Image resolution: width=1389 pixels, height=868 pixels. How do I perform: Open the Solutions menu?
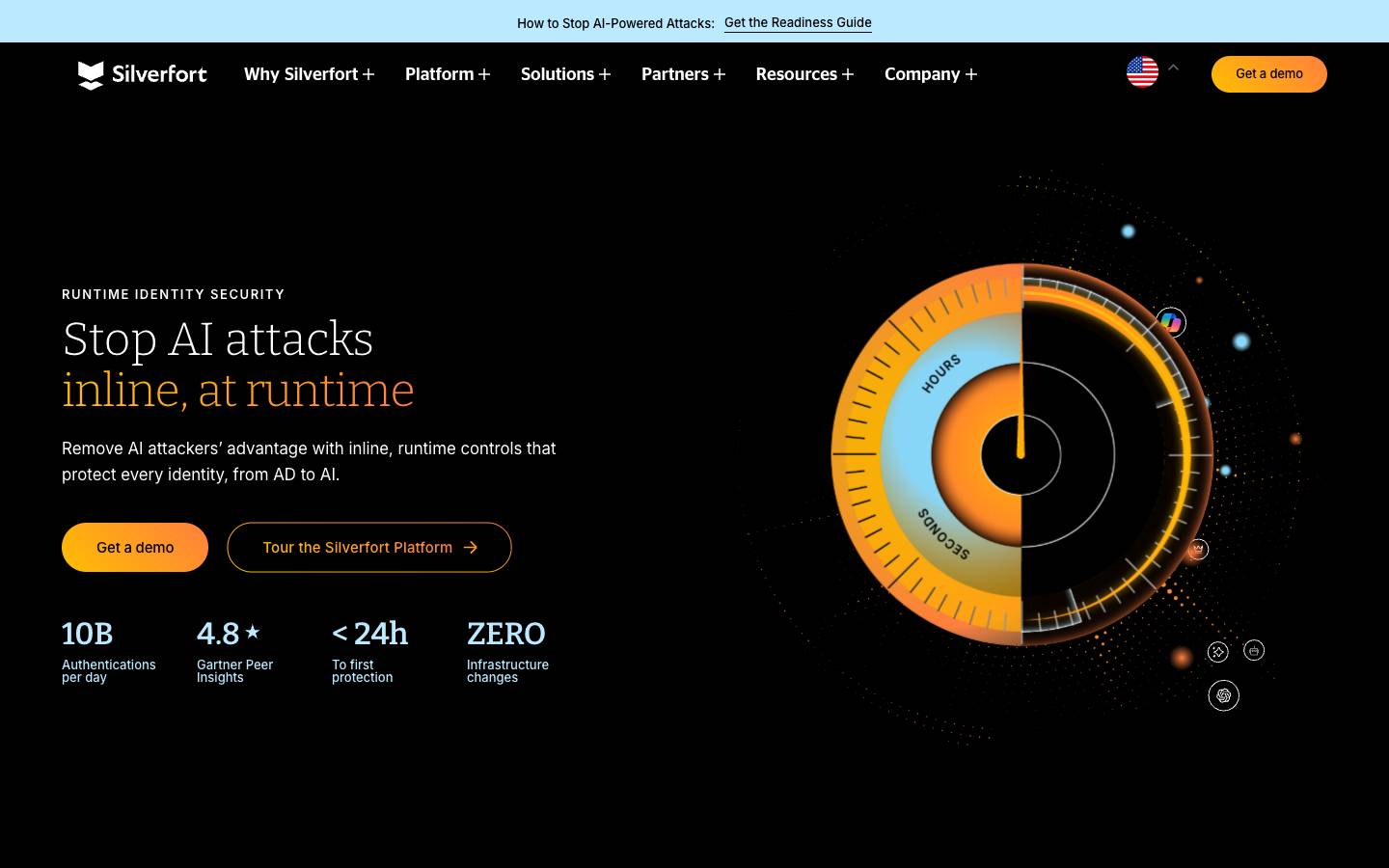point(566,74)
